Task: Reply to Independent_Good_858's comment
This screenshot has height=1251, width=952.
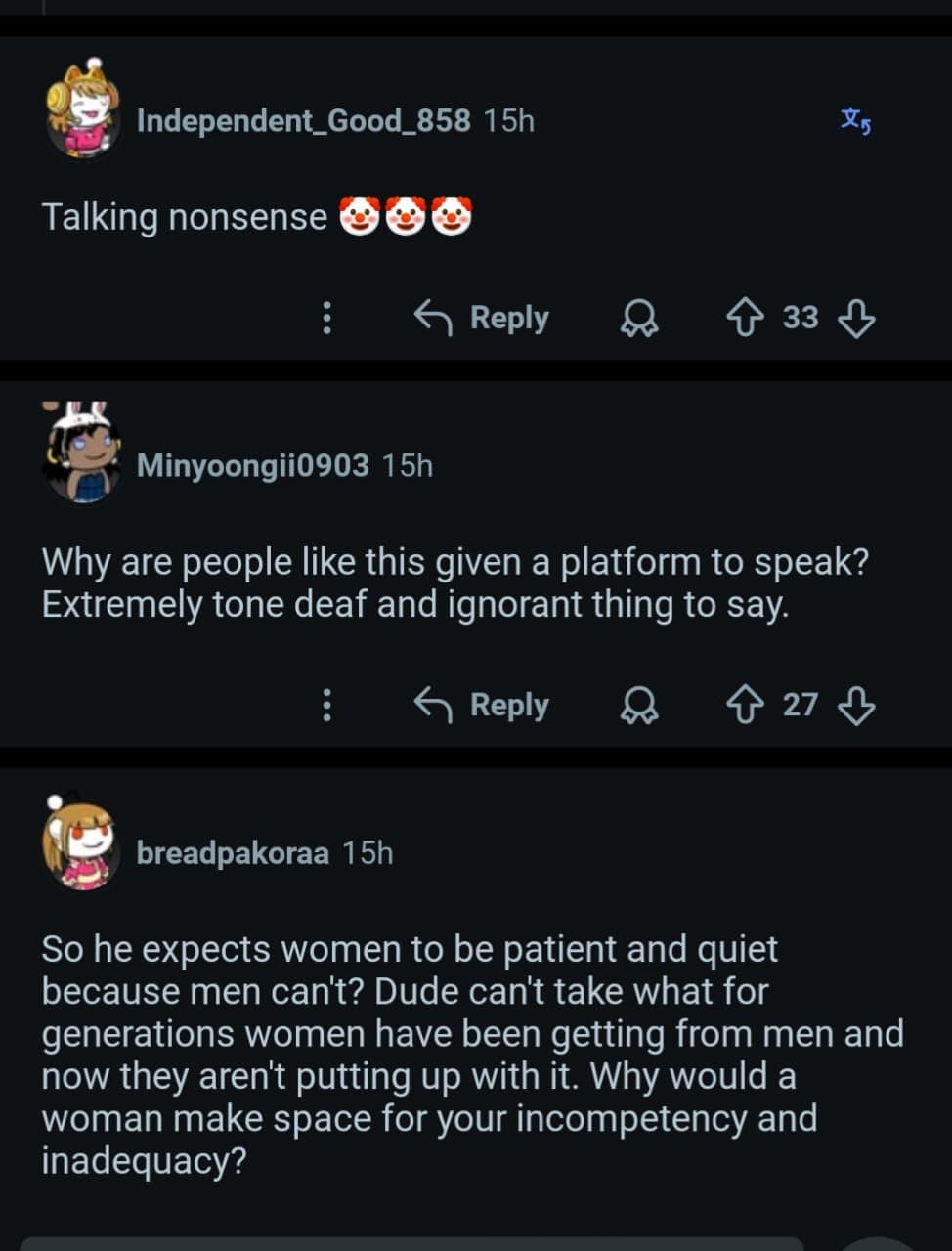Action: (481, 318)
